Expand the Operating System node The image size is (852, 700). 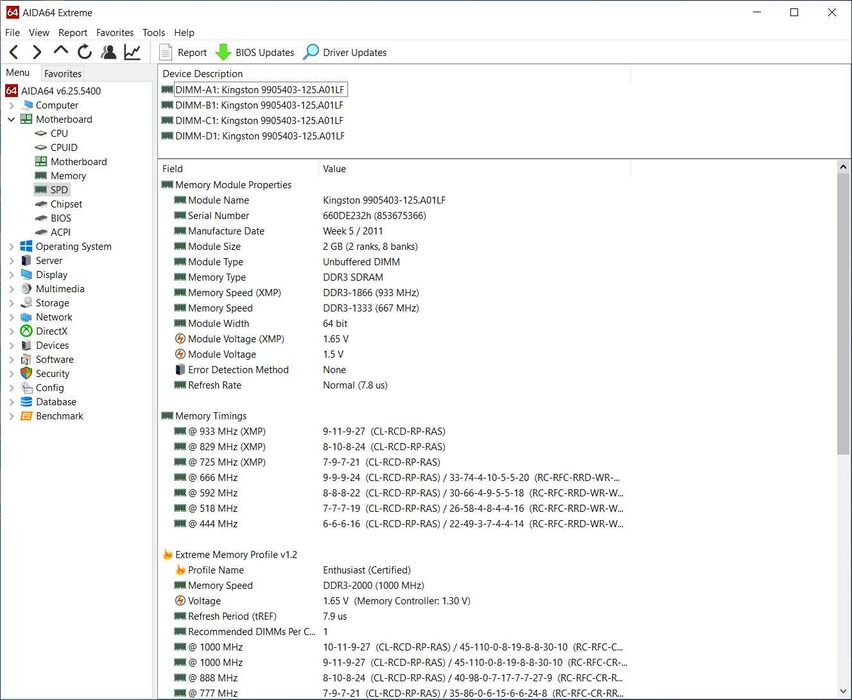pos(11,247)
